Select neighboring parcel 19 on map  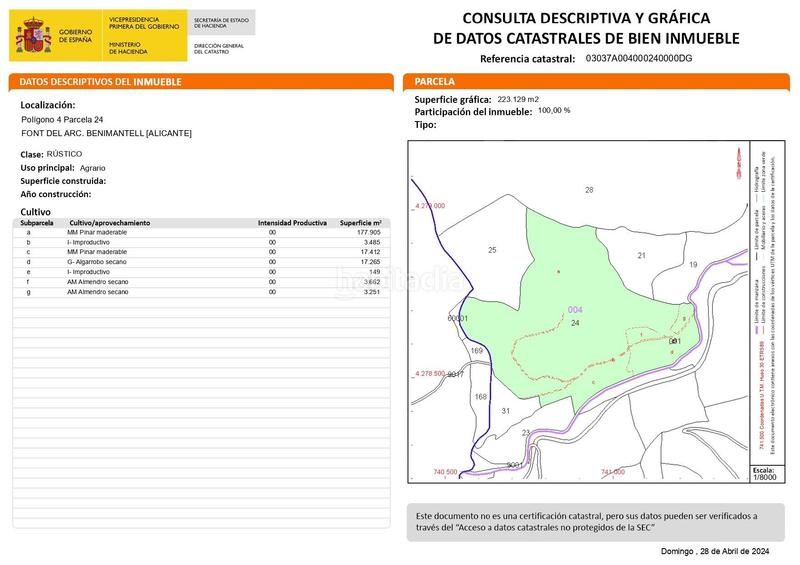pyautogui.click(x=692, y=264)
